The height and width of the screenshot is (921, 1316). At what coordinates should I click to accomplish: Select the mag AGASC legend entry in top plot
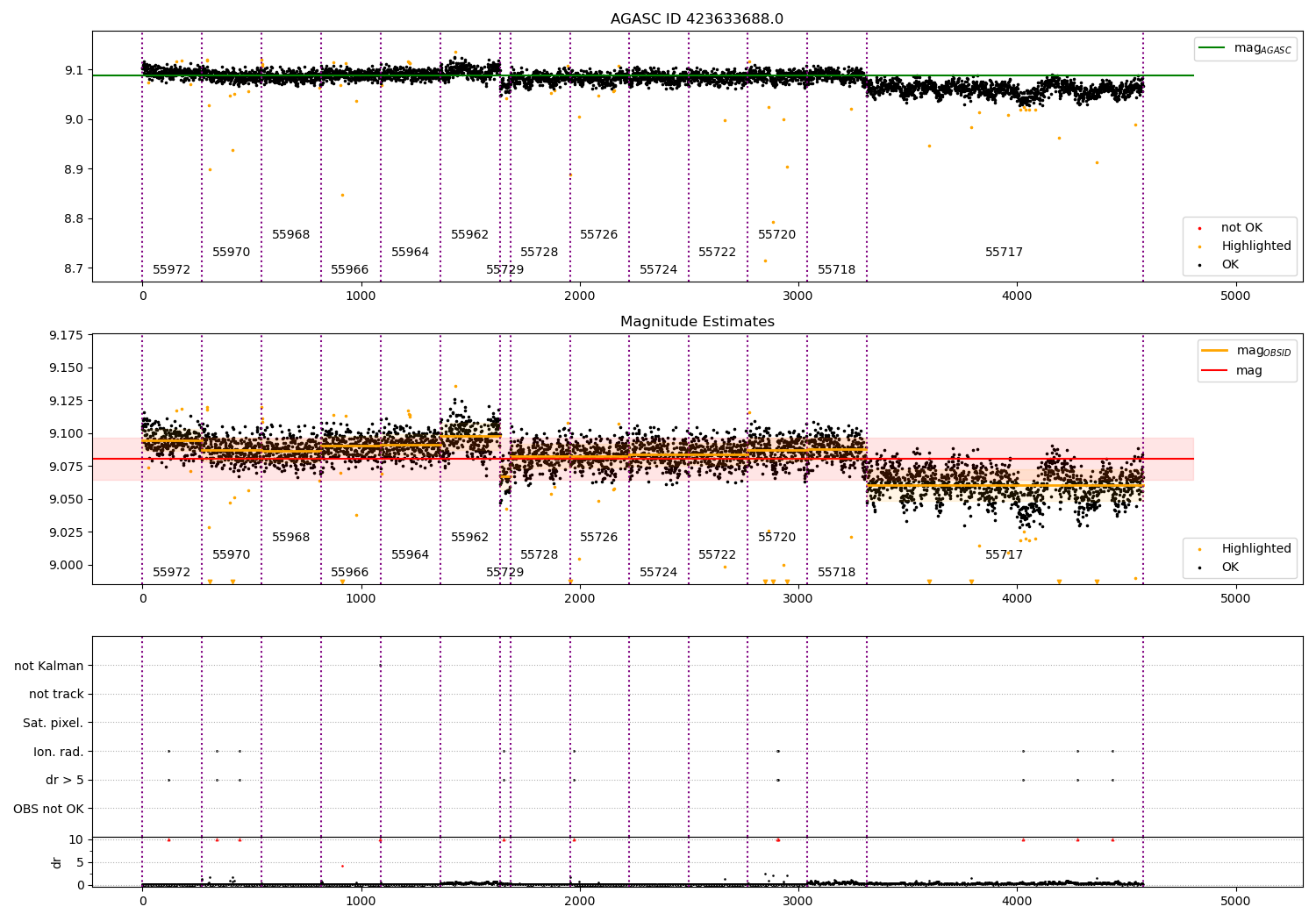[1245, 48]
